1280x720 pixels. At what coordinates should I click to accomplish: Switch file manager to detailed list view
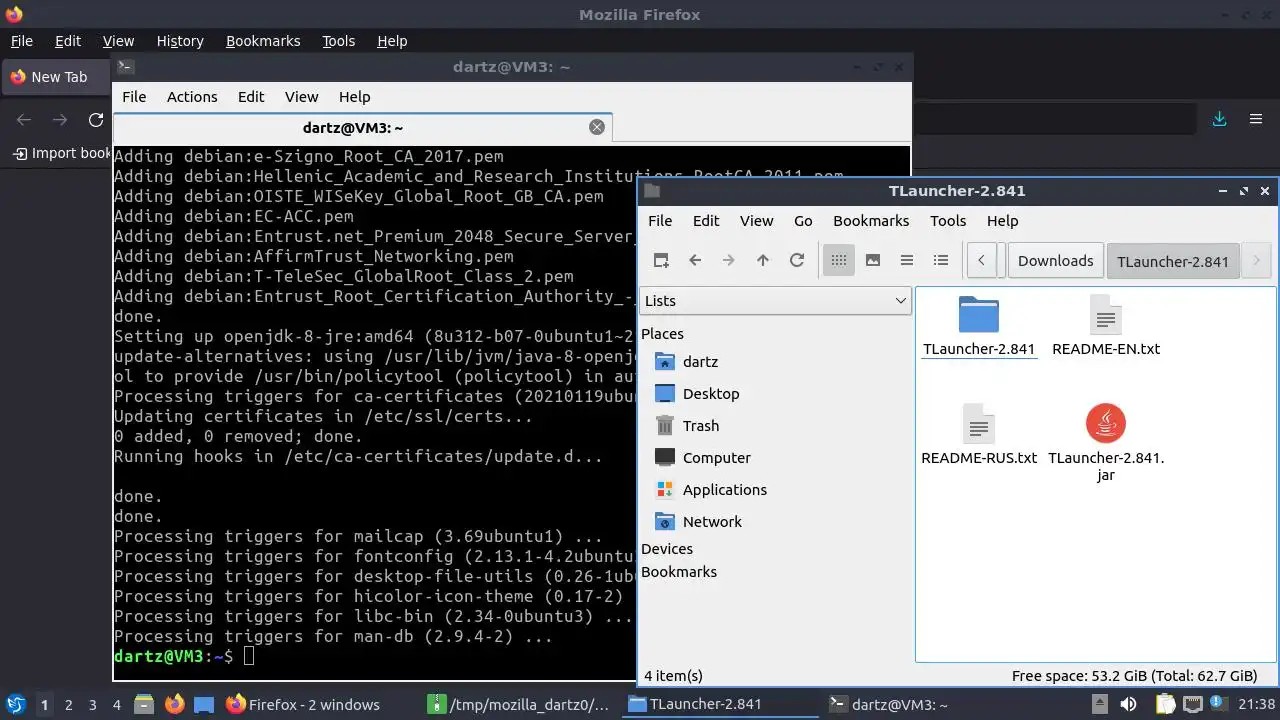941,260
